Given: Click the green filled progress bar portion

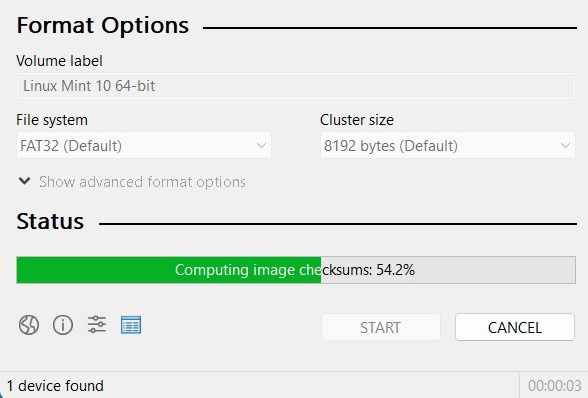Looking at the screenshot, I should click(x=169, y=270).
